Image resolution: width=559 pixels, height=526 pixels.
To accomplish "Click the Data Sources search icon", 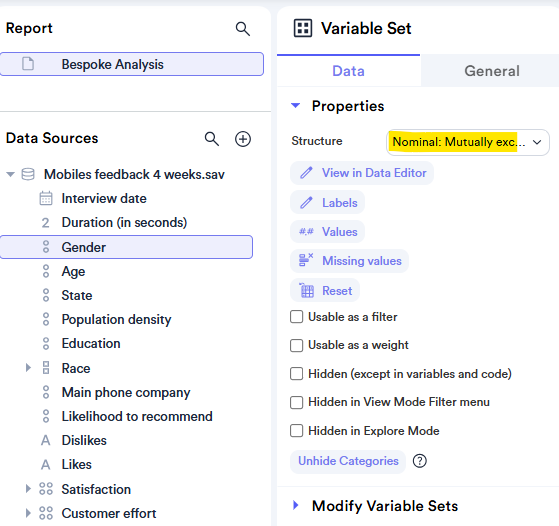I will coord(211,139).
